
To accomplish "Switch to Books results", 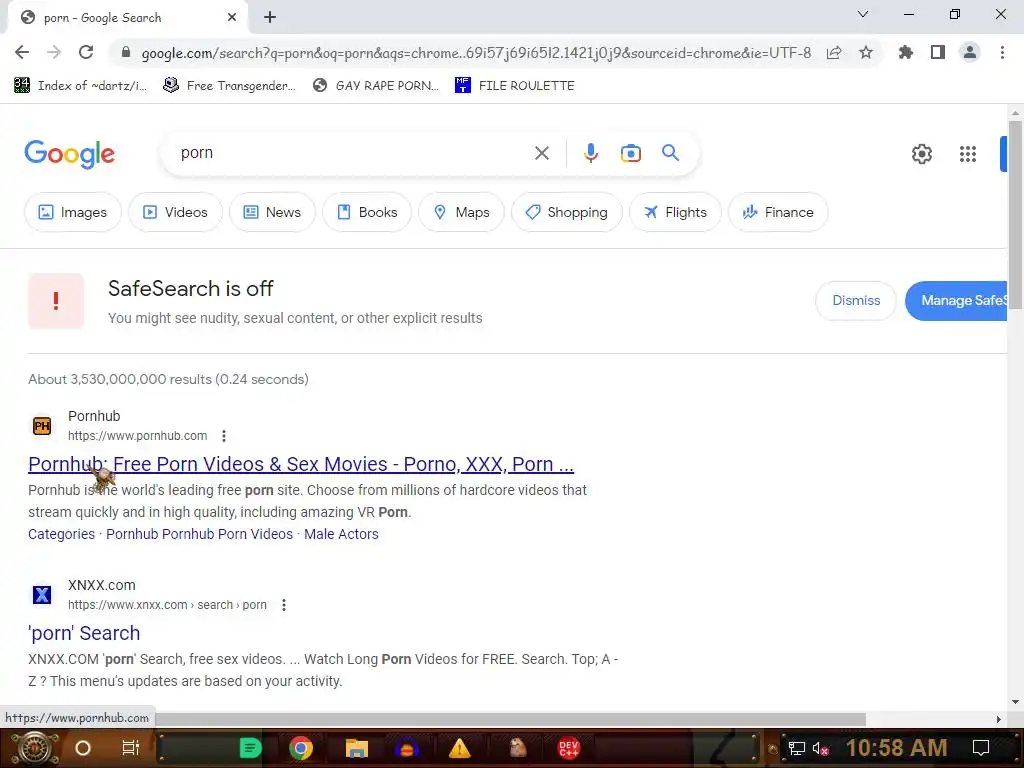I will pyautogui.click(x=367, y=212).
